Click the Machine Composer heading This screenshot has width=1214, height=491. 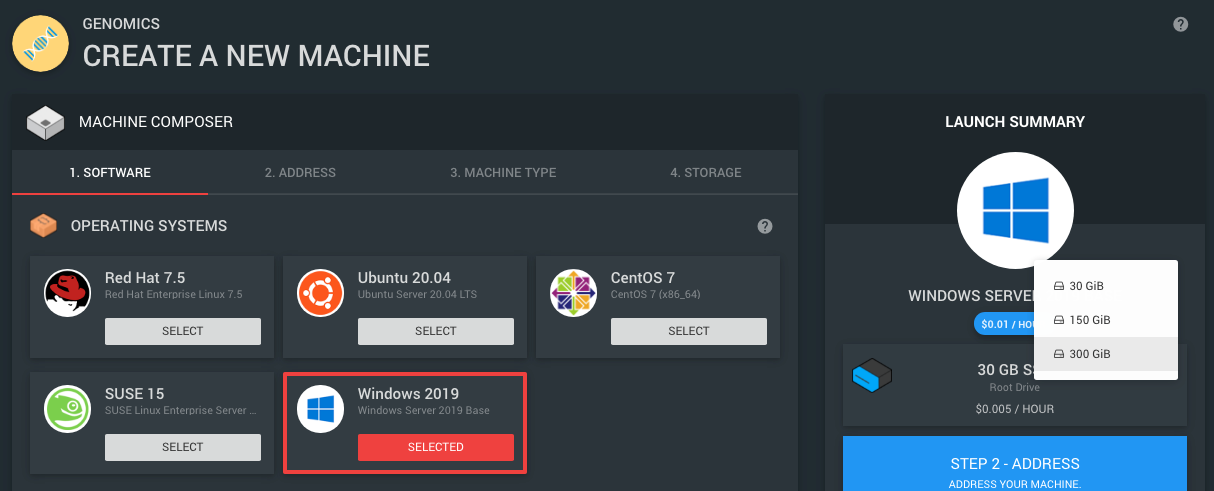[156, 122]
